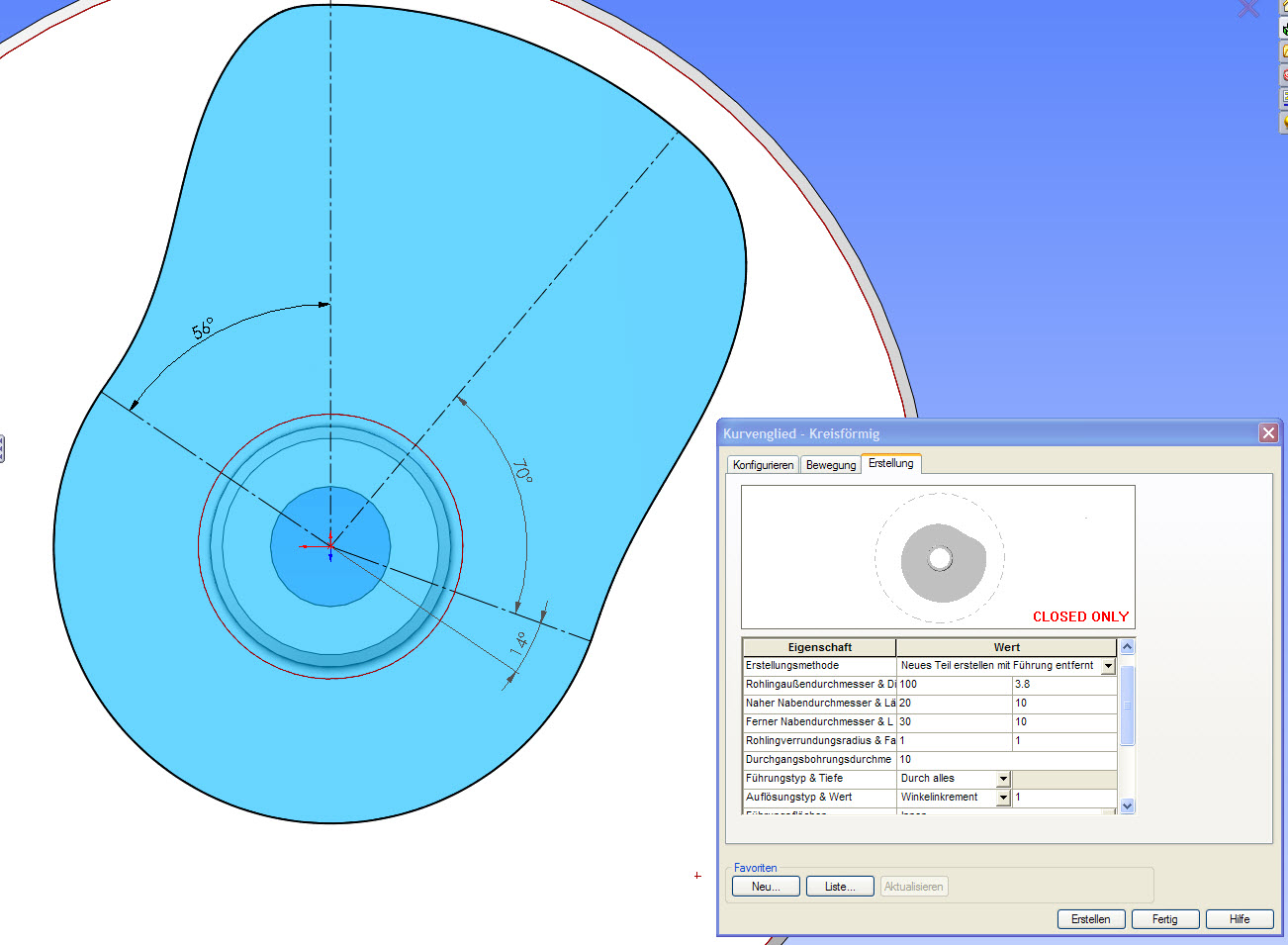Click the Ferner Nabendurchmesser length value 10
Image resolution: width=1288 pixels, height=945 pixels.
coord(1064,722)
